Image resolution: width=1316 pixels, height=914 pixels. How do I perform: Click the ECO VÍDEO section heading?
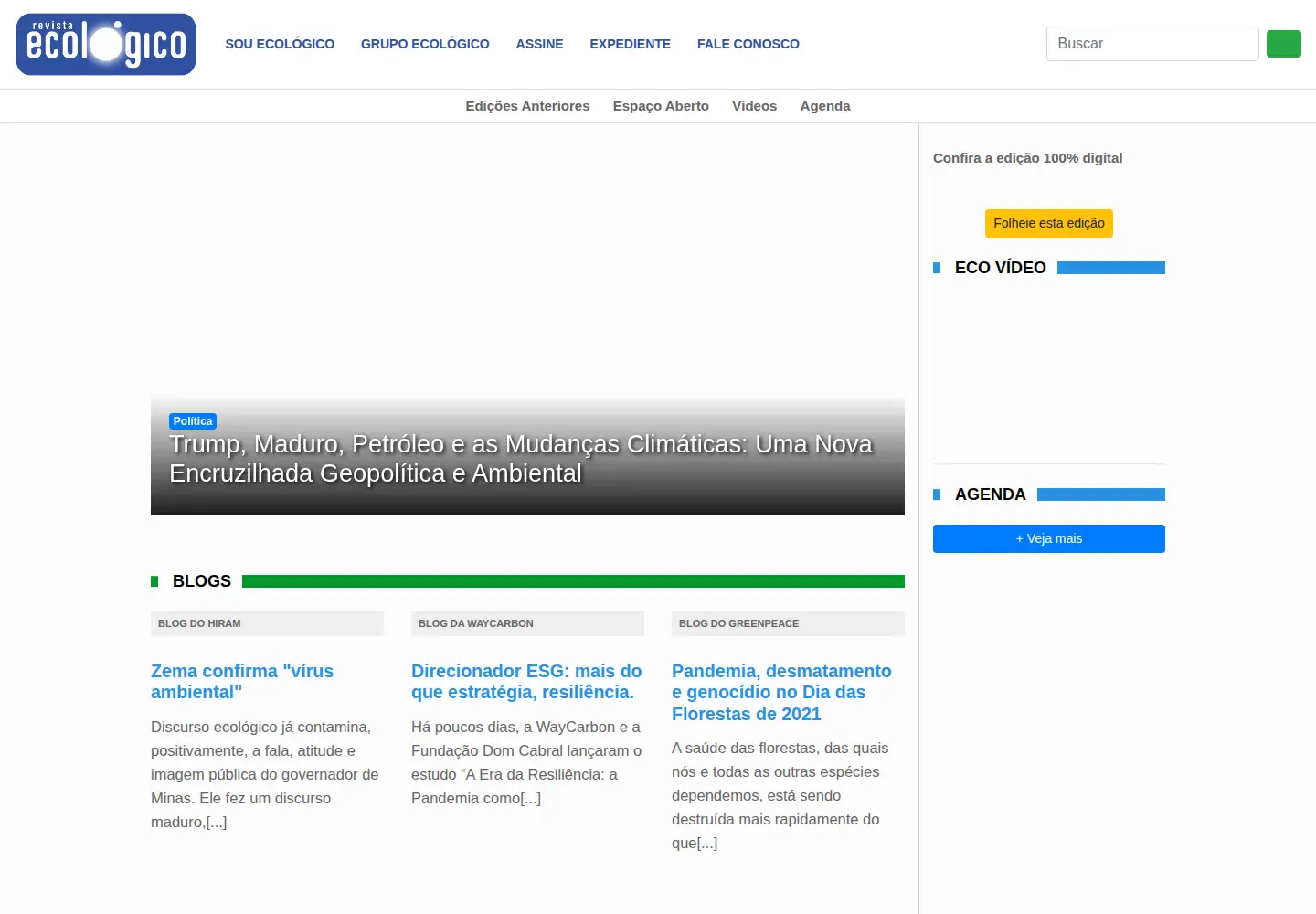click(x=1001, y=268)
